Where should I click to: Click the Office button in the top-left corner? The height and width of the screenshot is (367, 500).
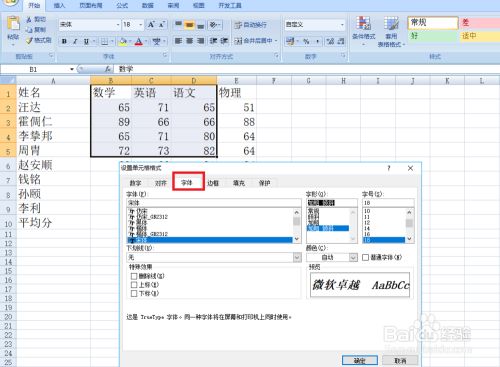(10, 3)
